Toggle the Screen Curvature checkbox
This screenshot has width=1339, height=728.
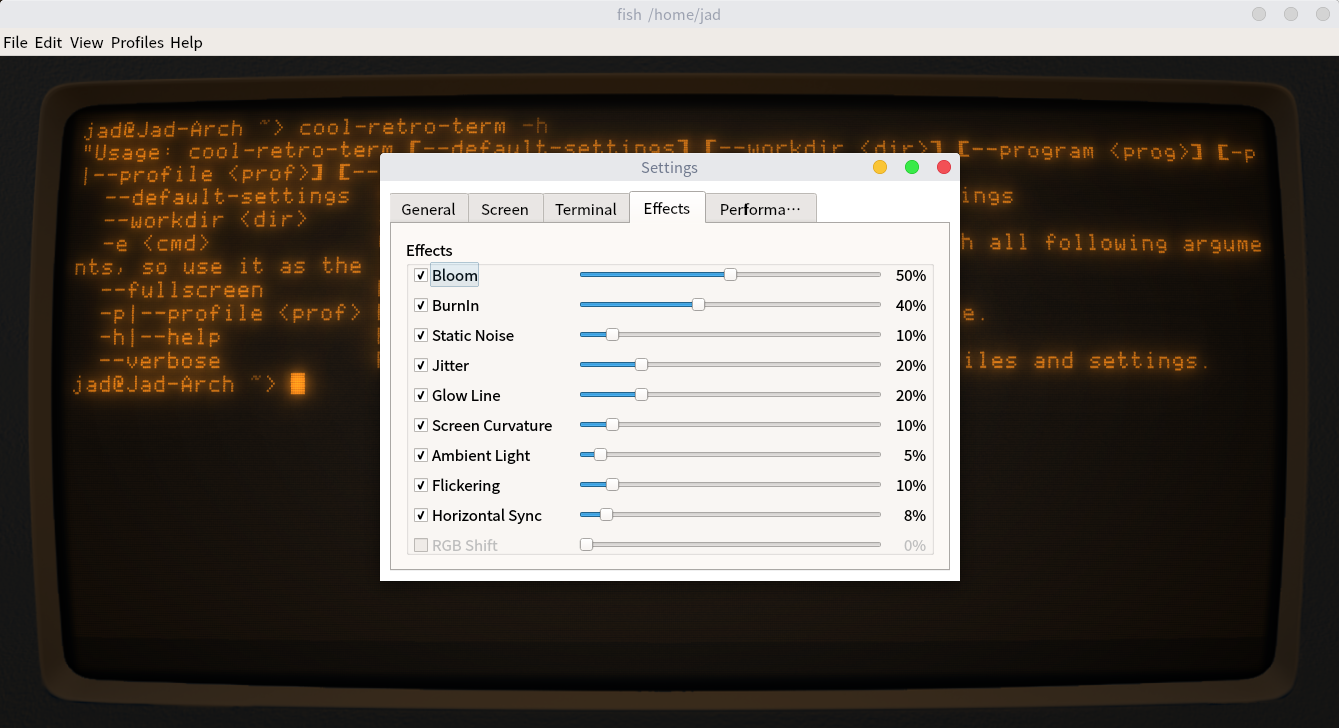(421, 425)
